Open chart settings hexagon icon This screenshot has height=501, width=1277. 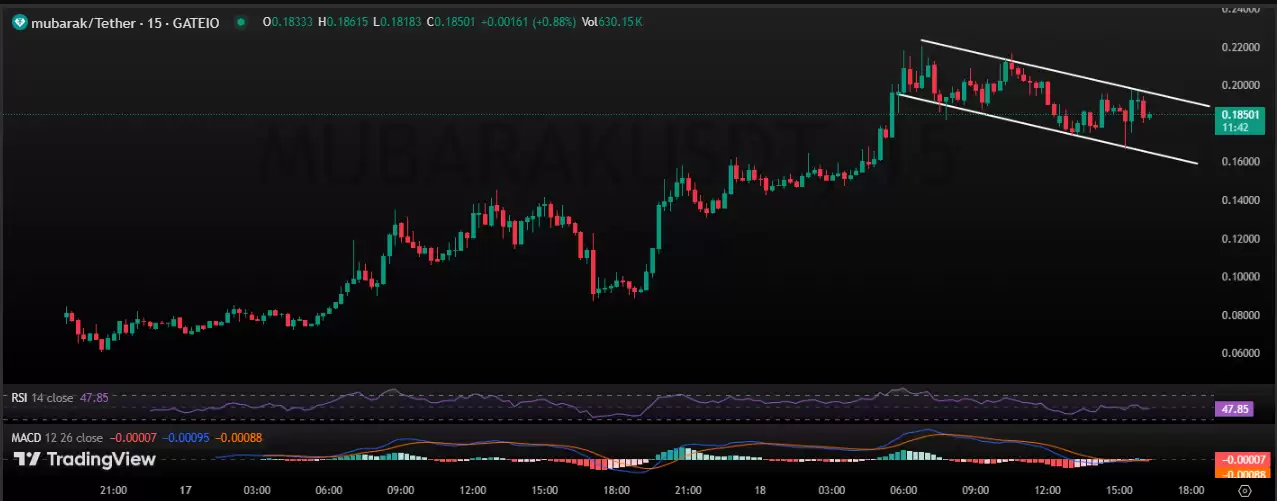(1243, 491)
